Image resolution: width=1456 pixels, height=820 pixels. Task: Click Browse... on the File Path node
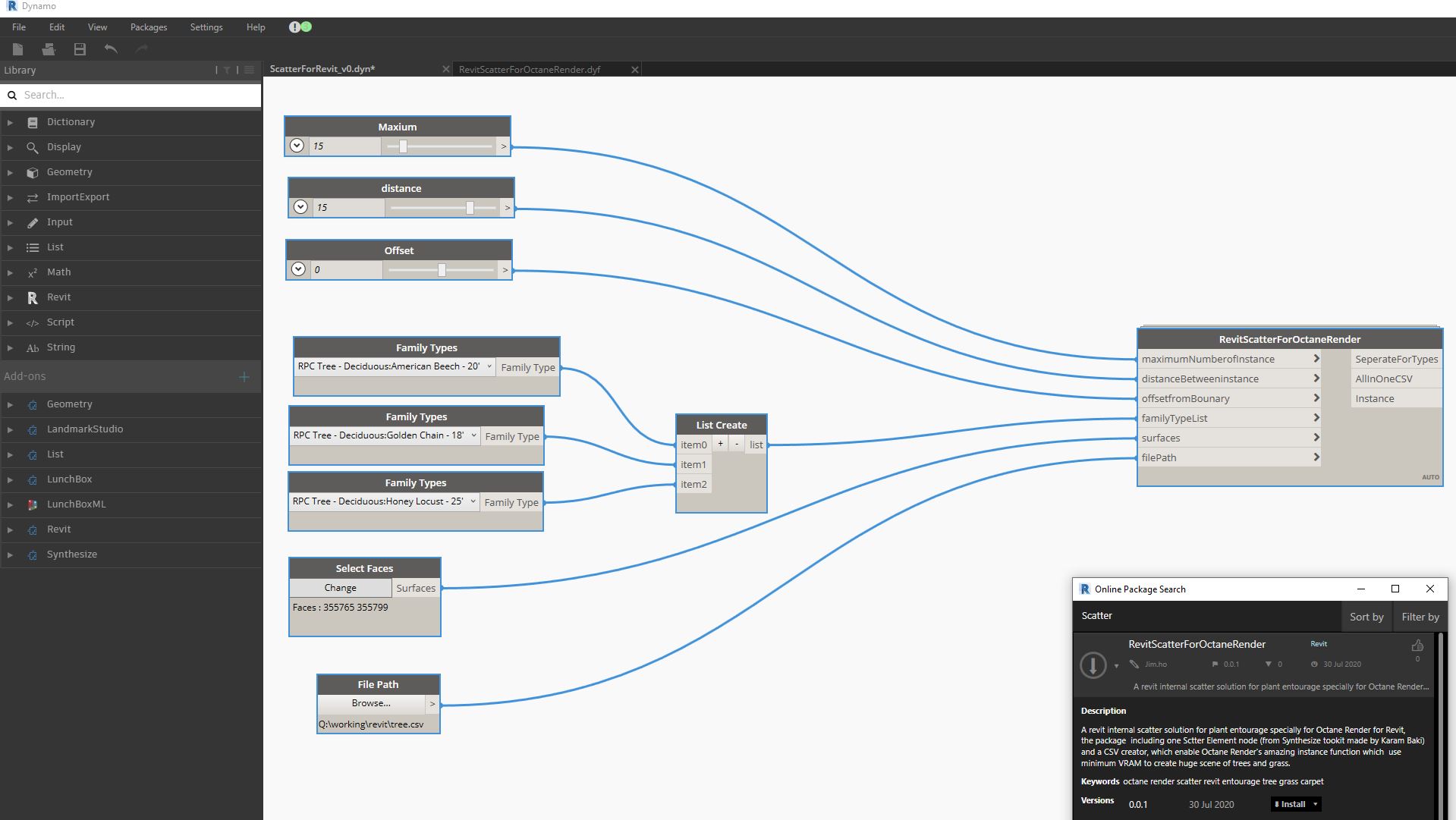point(371,703)
